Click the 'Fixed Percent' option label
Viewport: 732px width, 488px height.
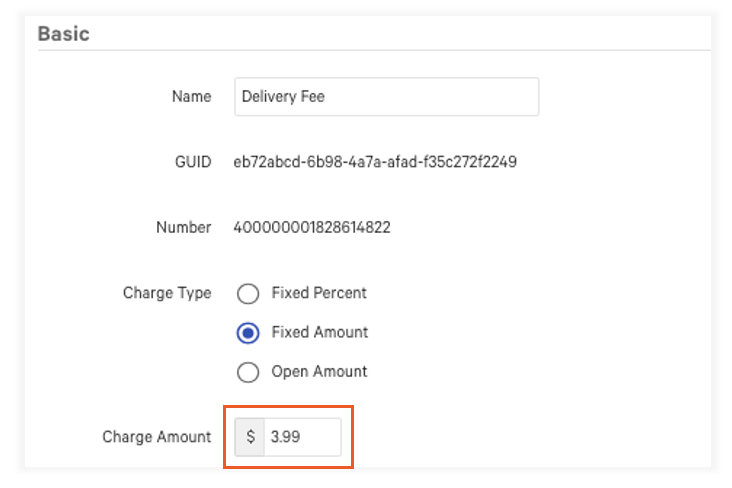[x=319, y=293]
